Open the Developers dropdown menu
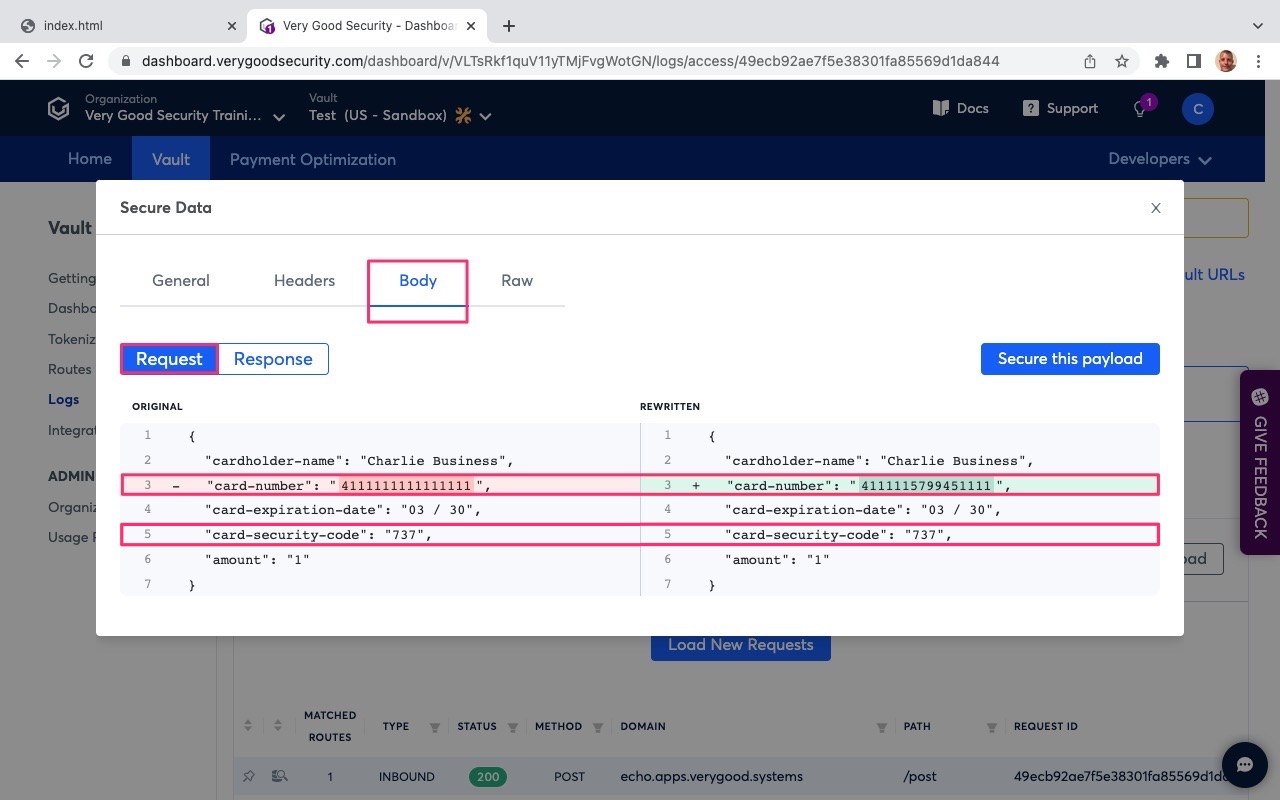Image resolution: width=1280 pixels, height=800 pixels. pos(1160,159)
